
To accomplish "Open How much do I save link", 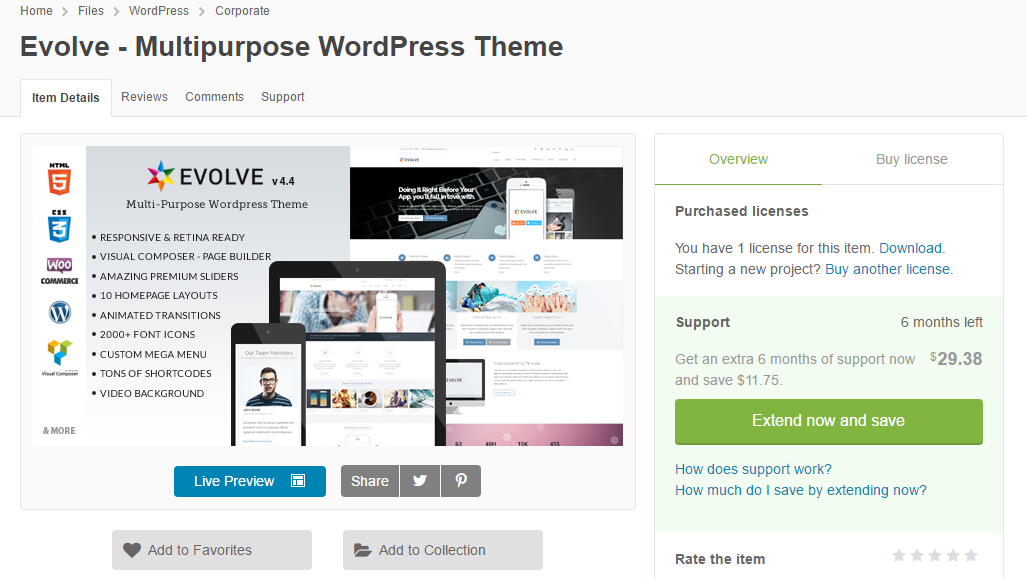I will (x=801, y=490).
